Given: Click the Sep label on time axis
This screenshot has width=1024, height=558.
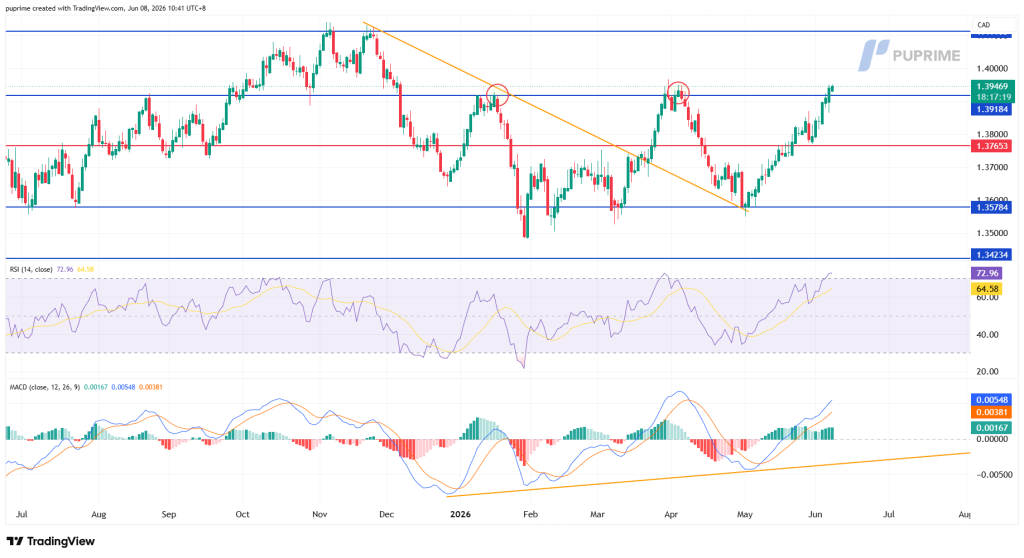Looking at the screenshot, I should click(x=168, y=514).
